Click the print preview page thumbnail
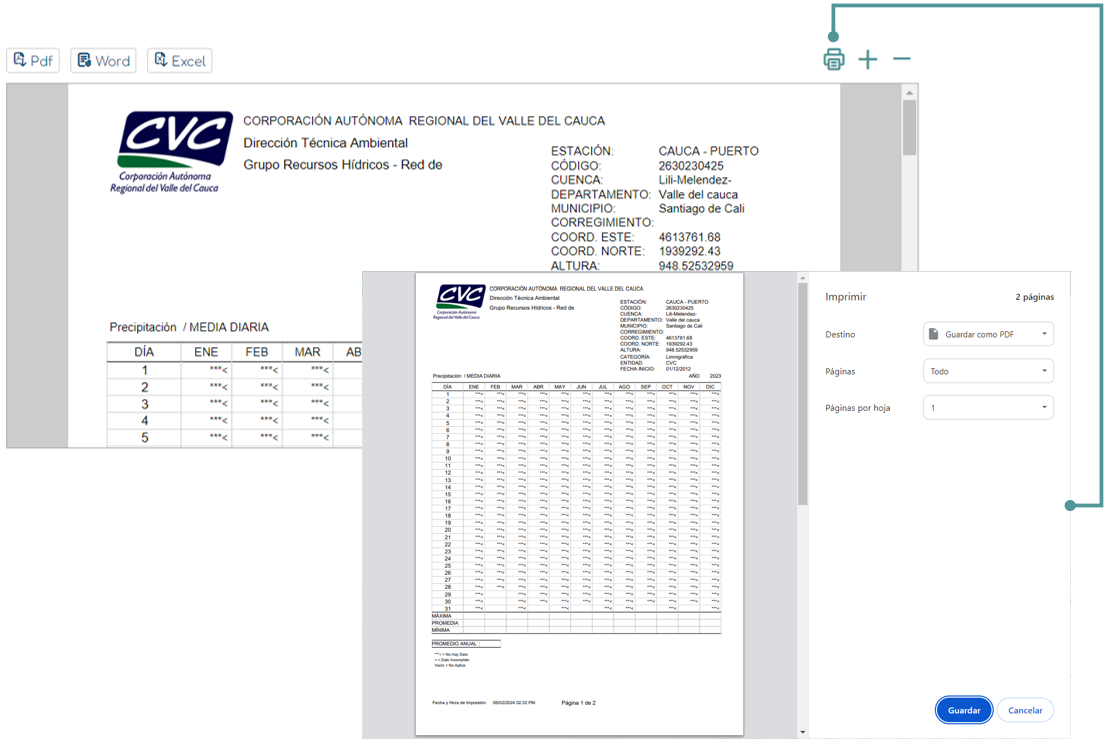Image resolution: width=1109 pixels, height=743 pixels. 579,504
